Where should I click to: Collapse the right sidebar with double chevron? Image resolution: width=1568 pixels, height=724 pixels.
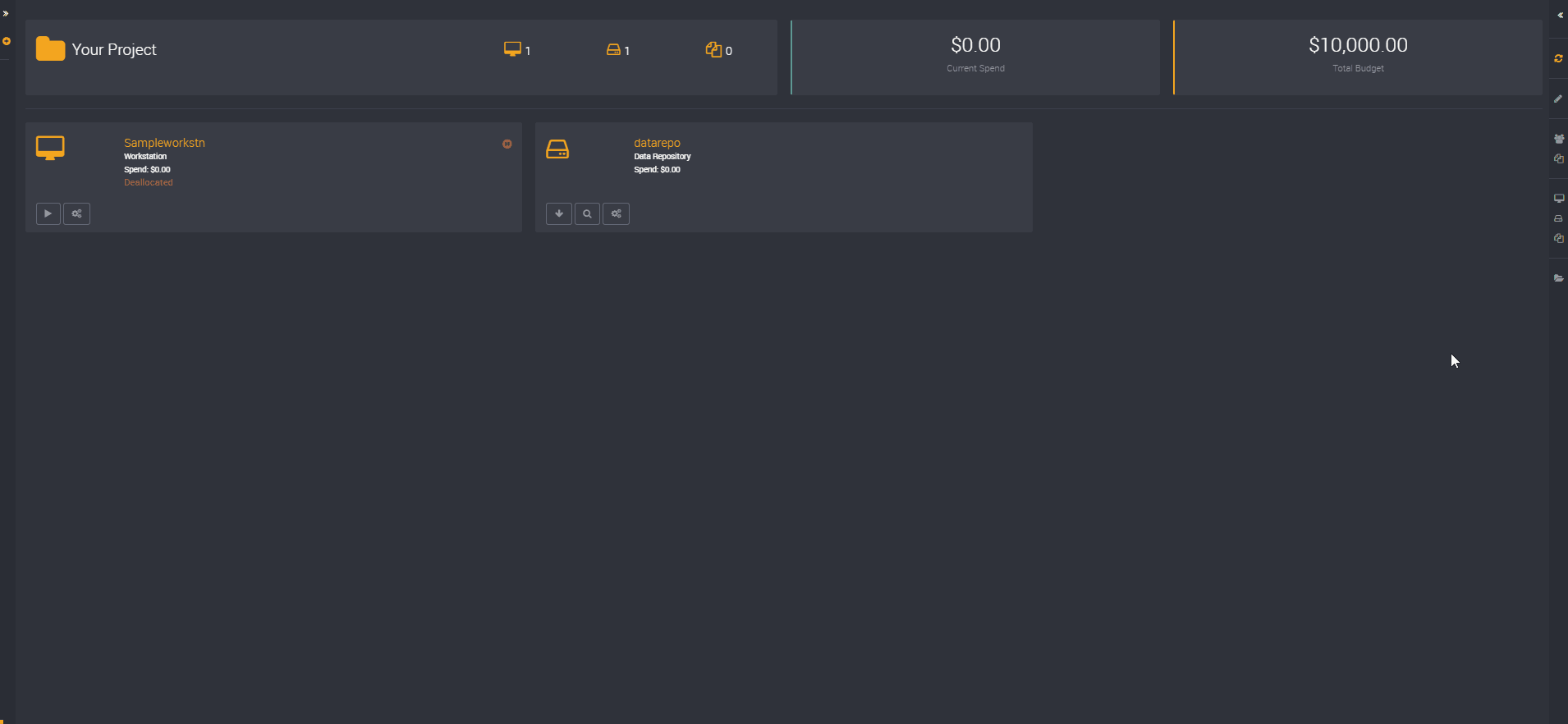(x=1560, y=15)
